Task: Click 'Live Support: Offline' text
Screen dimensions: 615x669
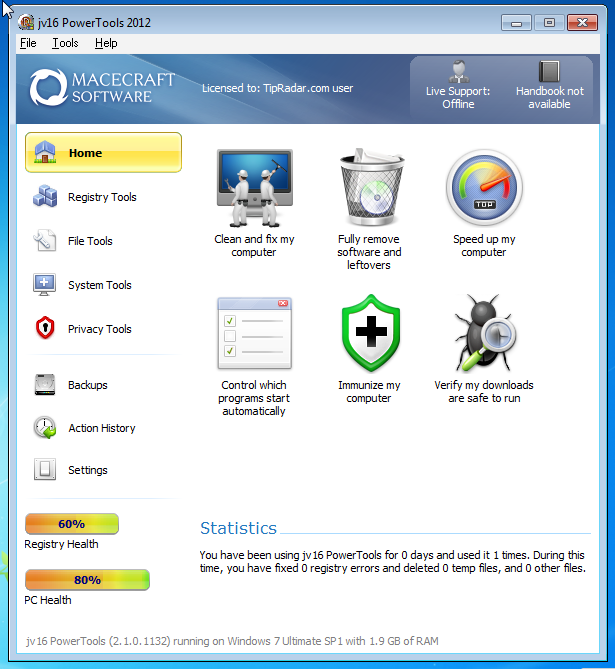Action: coord(458,97)
